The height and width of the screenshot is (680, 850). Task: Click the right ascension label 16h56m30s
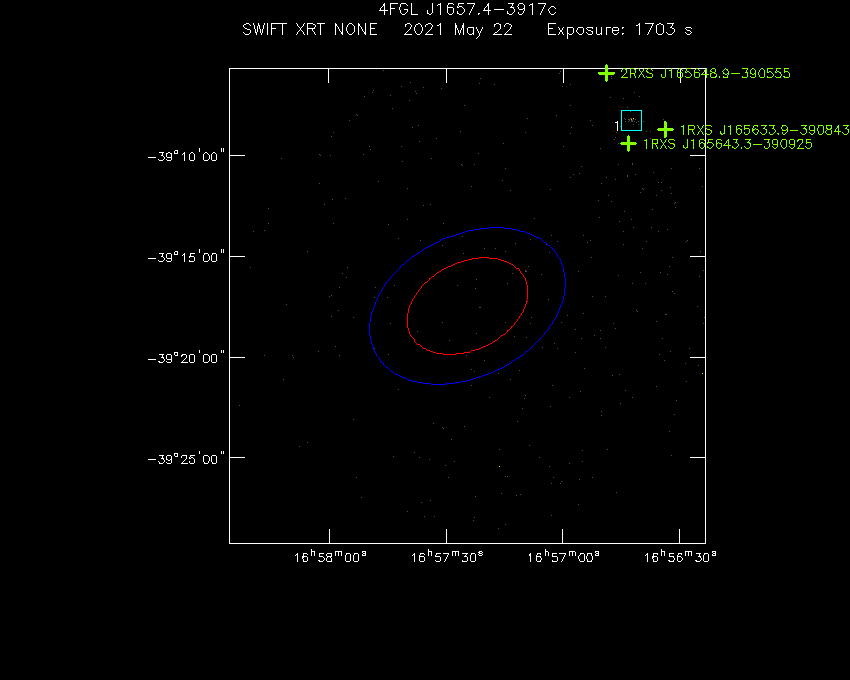click(680, 557)
